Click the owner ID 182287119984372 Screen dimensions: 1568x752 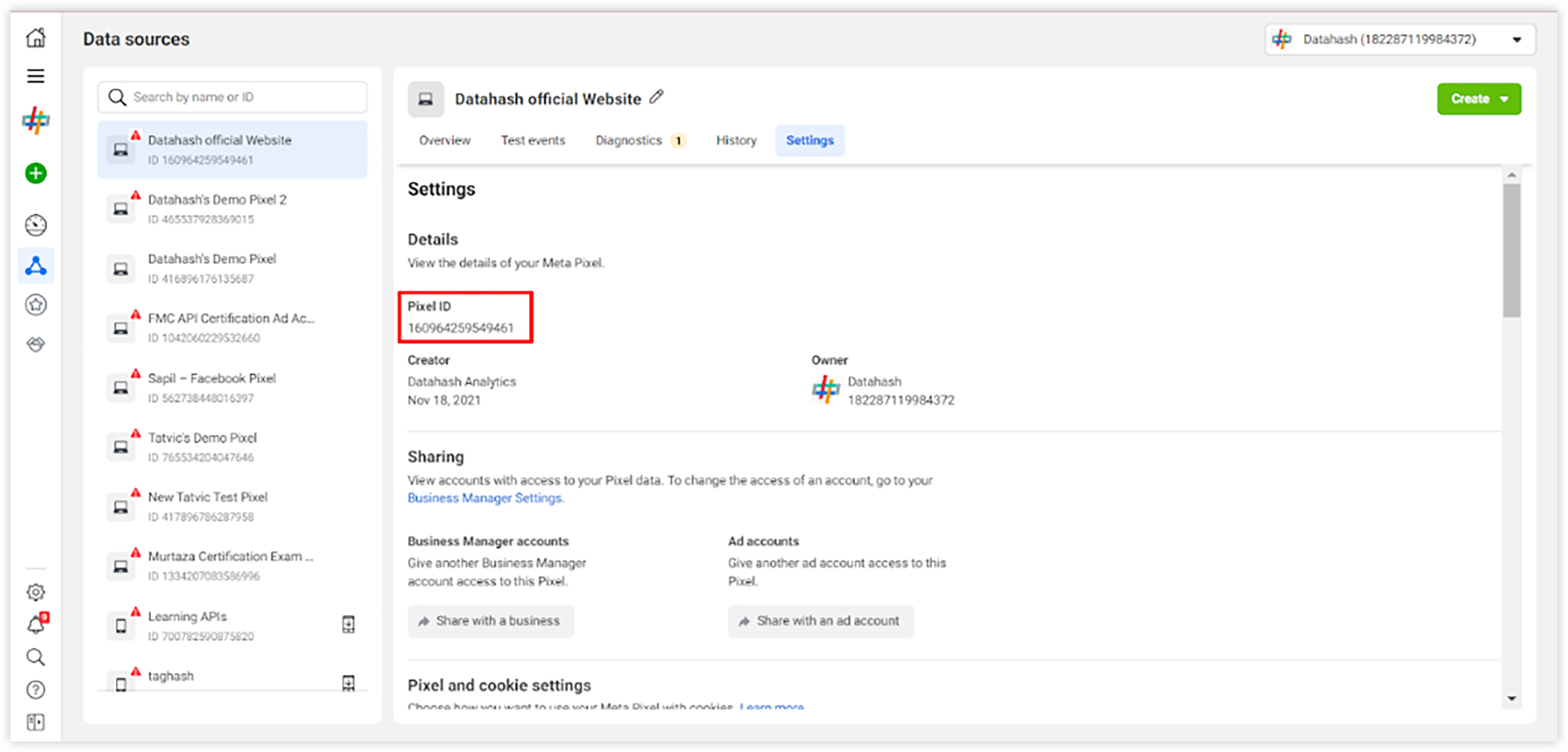coord(901,400)
